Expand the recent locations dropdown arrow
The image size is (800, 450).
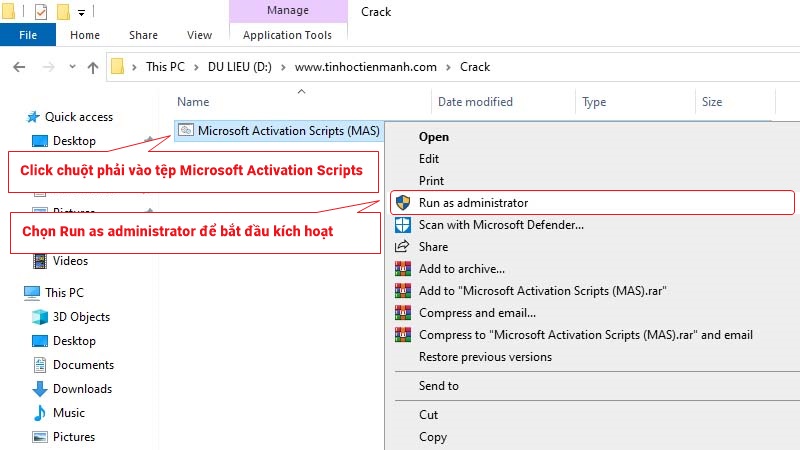[70, 68]
